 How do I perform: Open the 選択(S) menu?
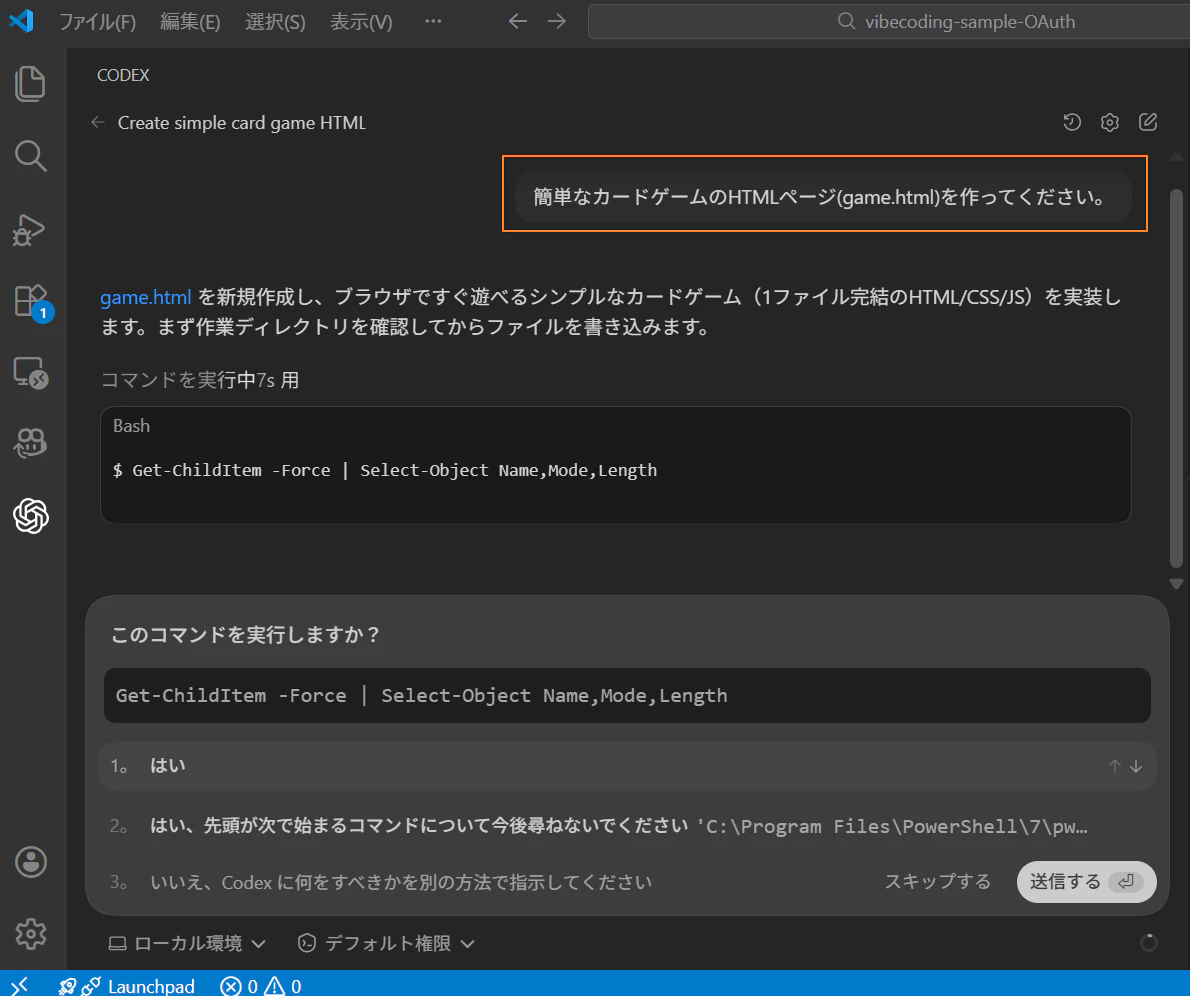click(275, 21)
